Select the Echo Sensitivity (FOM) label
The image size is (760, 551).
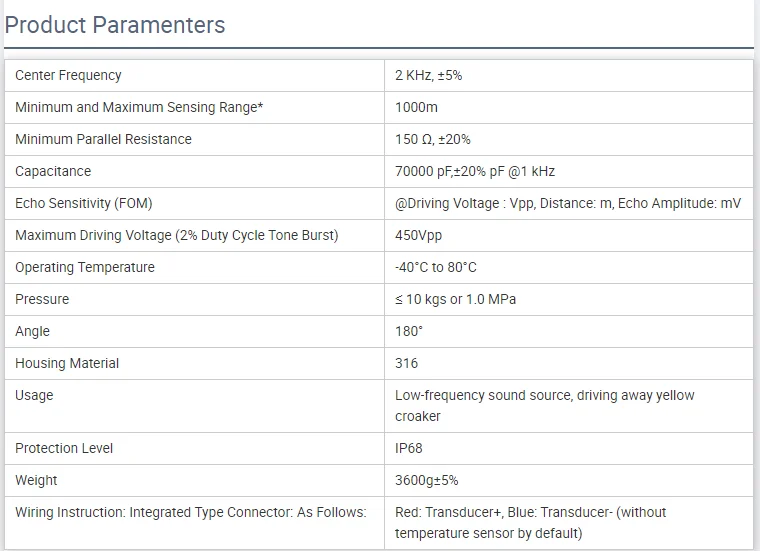84,203
